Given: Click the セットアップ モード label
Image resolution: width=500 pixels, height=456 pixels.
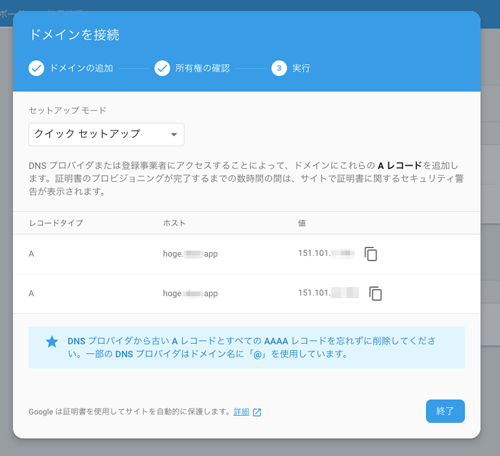Looking at the screenshot, I should click(x=68, y=110).
